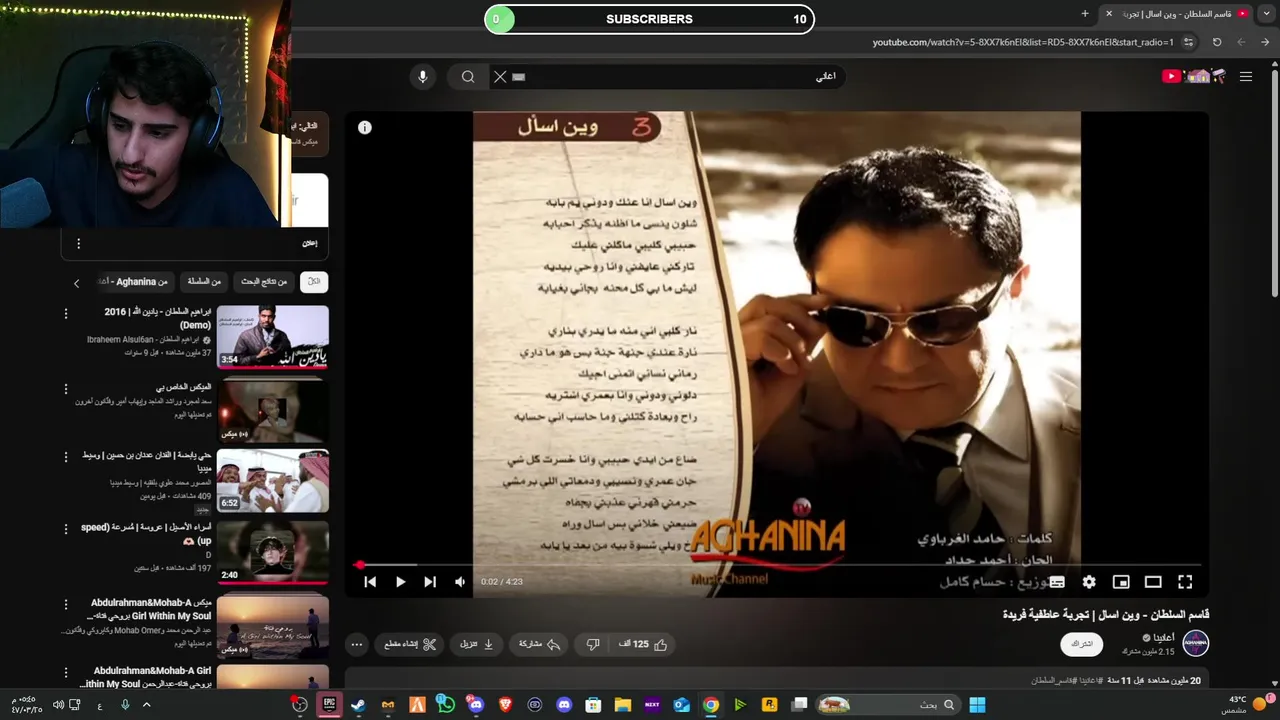Open menu for الميكس الخاص بي
This screenshot has height=720, width=1280.
pyautogui.click(x=66, y=389)
